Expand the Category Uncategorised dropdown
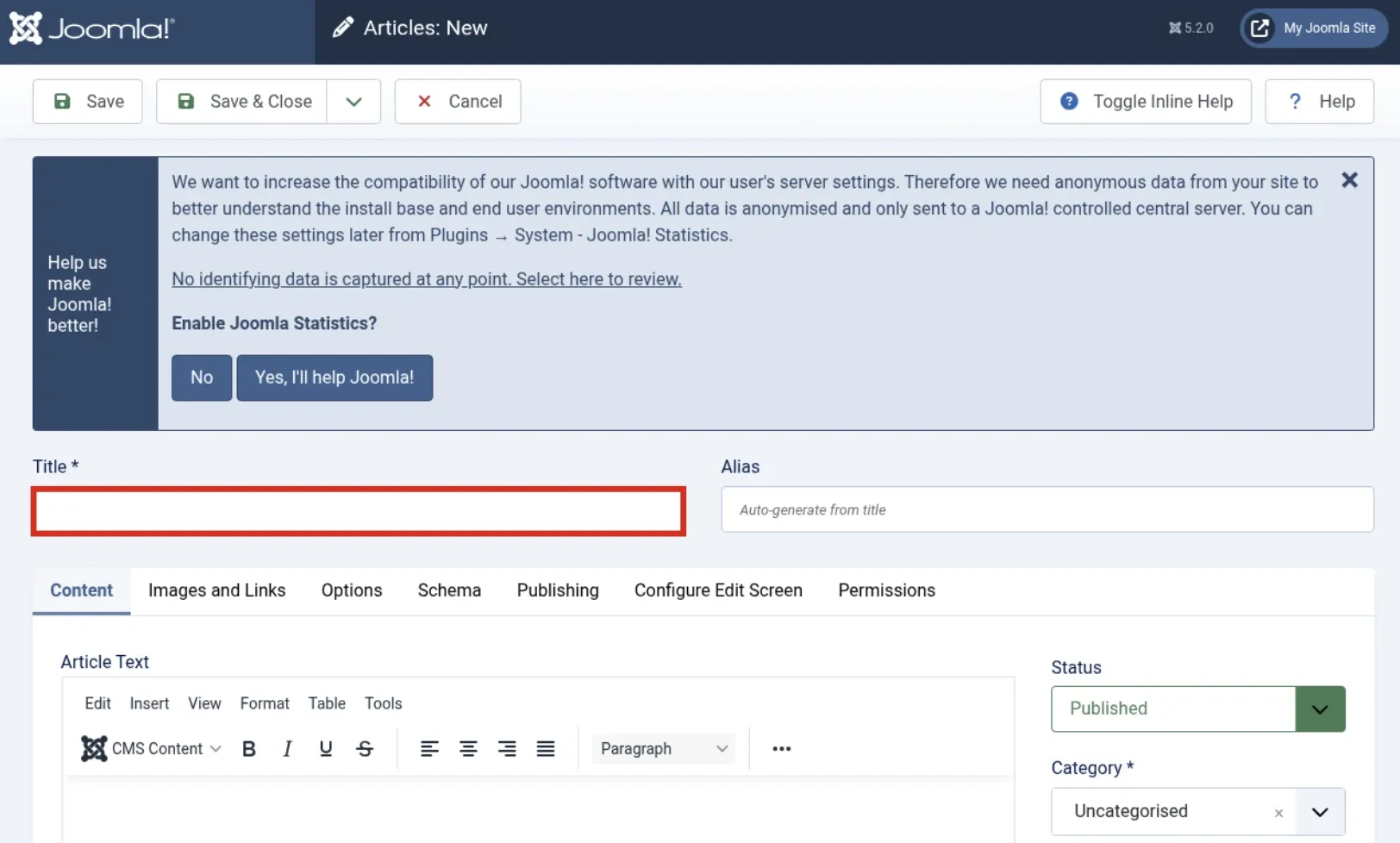This screenshot has height=843, width=1400. click(x=1320, y=812)
